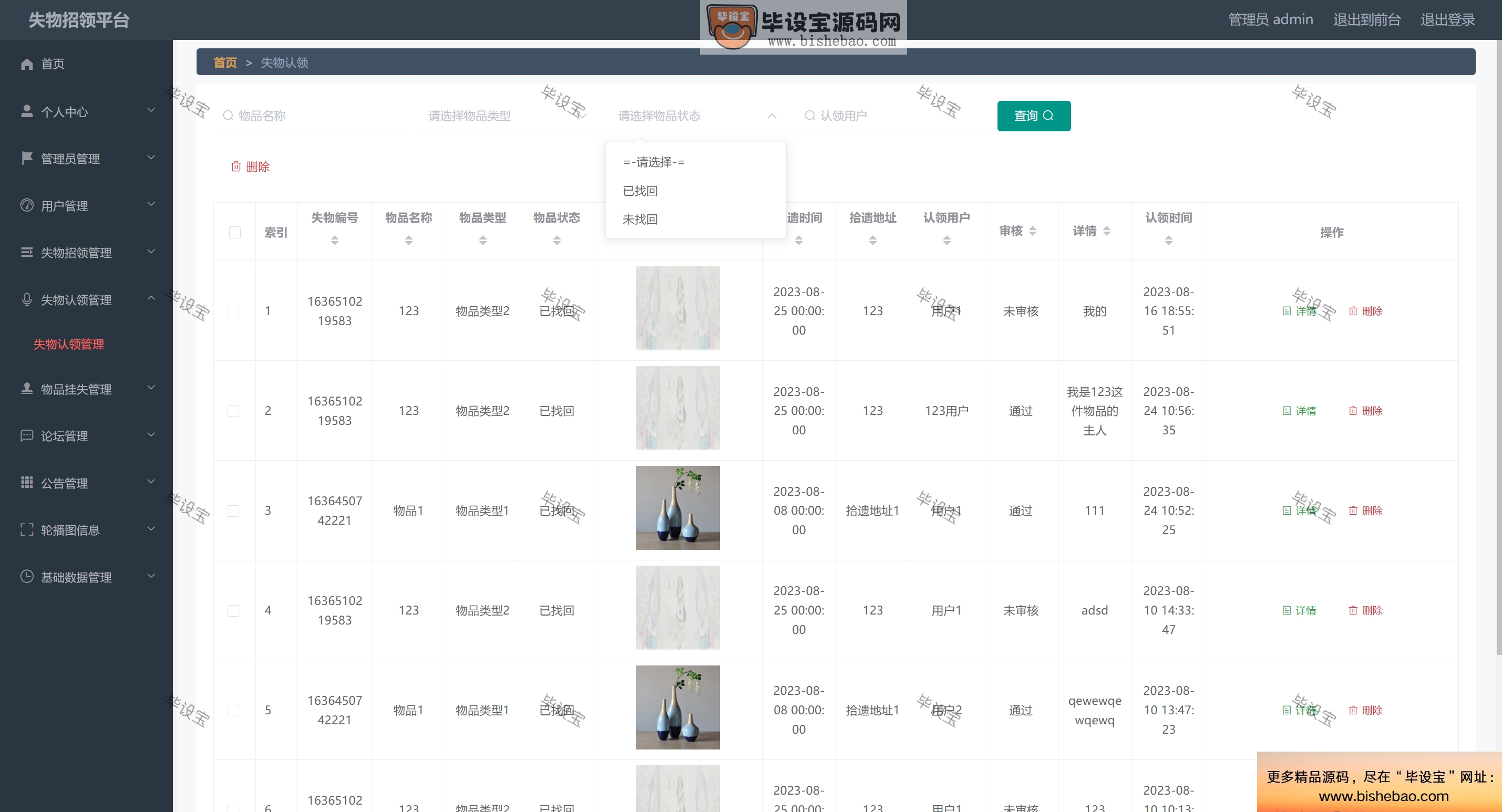Image resolution: width=1502 pixels, height=812 pixels.
Task: Check the checkbox for row 3
Action: pos(233,511)
